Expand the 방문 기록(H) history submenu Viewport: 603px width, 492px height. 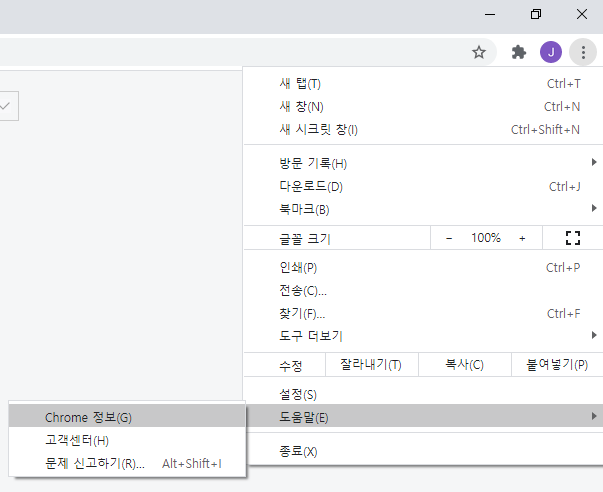point(423,163)
